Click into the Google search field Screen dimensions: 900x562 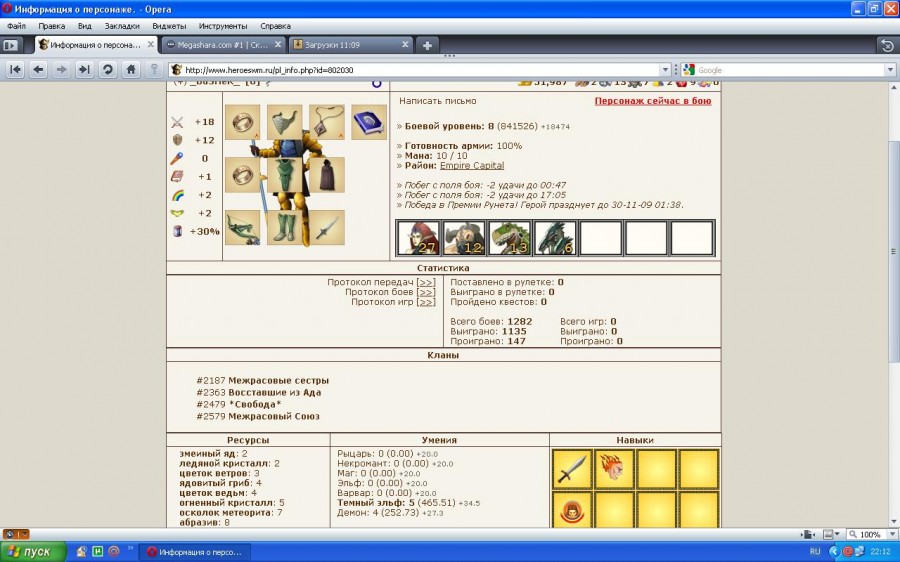(x=790, y=70)
